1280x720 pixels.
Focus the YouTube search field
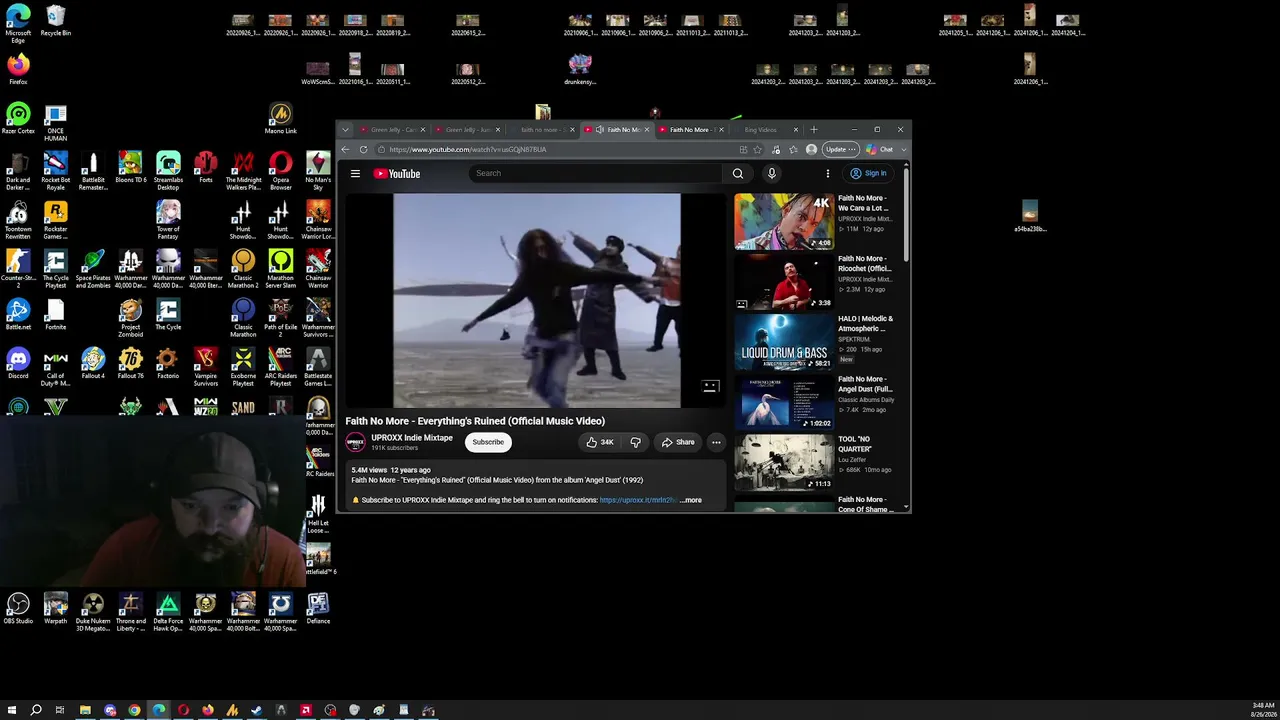(597, 173)
